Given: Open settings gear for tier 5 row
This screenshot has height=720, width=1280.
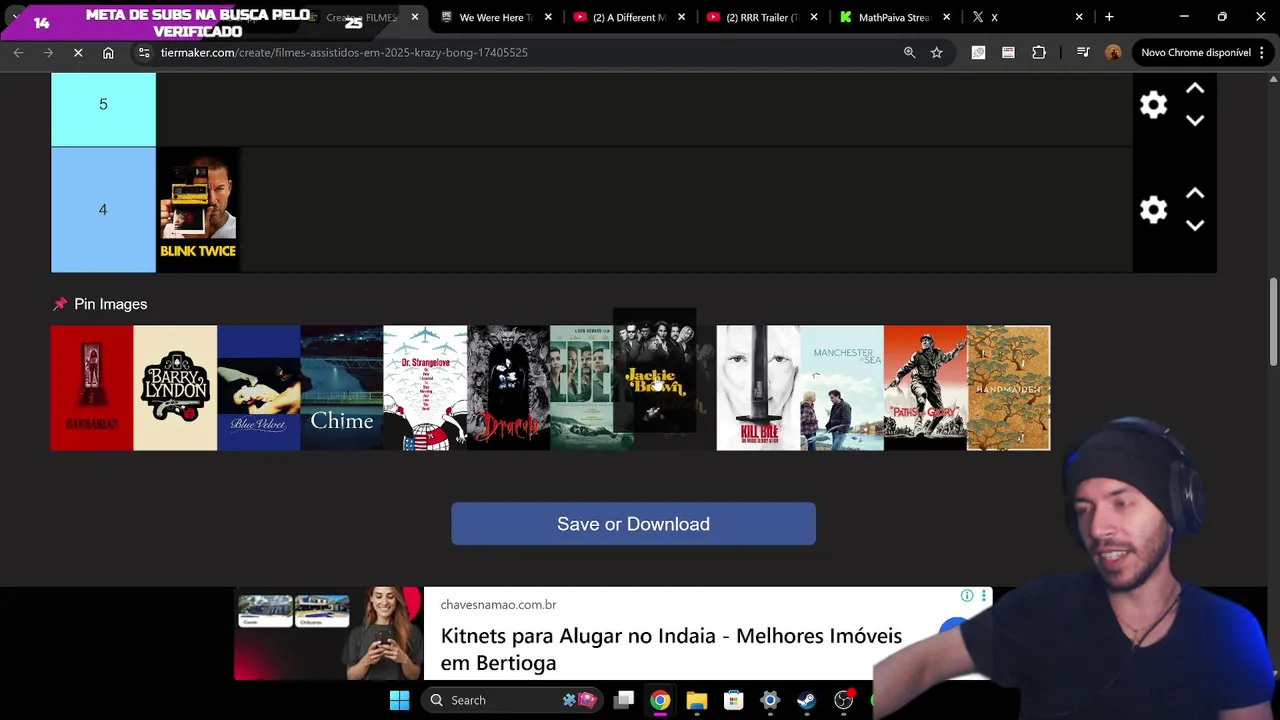Looking at the screenshot, I should (x=1153, y=104).
